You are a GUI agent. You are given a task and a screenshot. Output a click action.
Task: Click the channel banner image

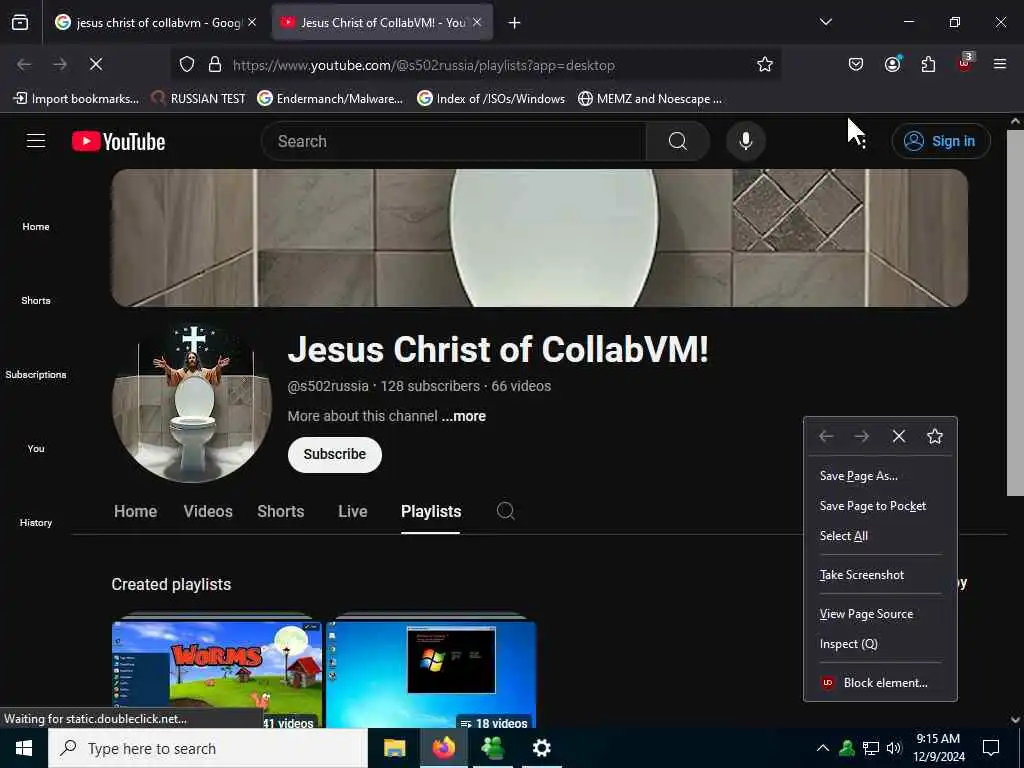(x=539, y=238)
